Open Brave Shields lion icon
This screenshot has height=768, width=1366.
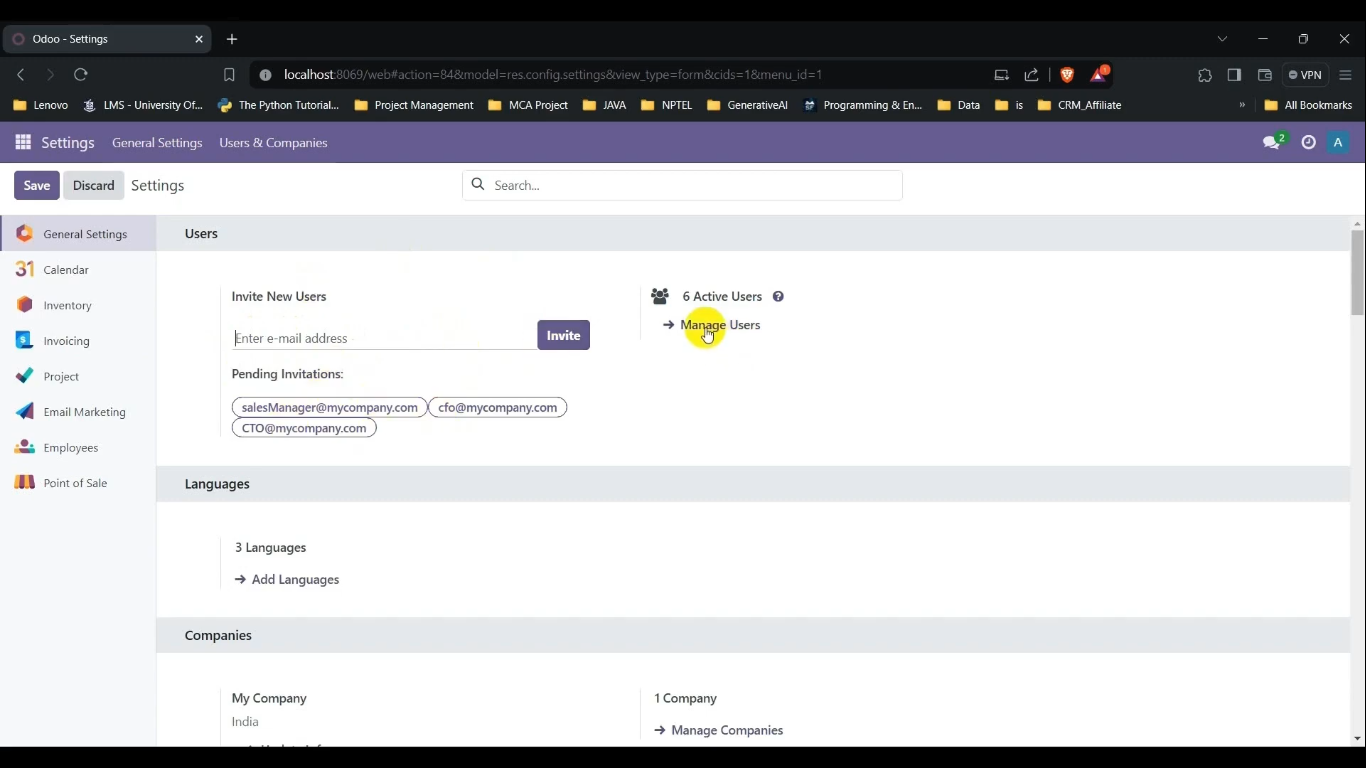point(1067,75)
